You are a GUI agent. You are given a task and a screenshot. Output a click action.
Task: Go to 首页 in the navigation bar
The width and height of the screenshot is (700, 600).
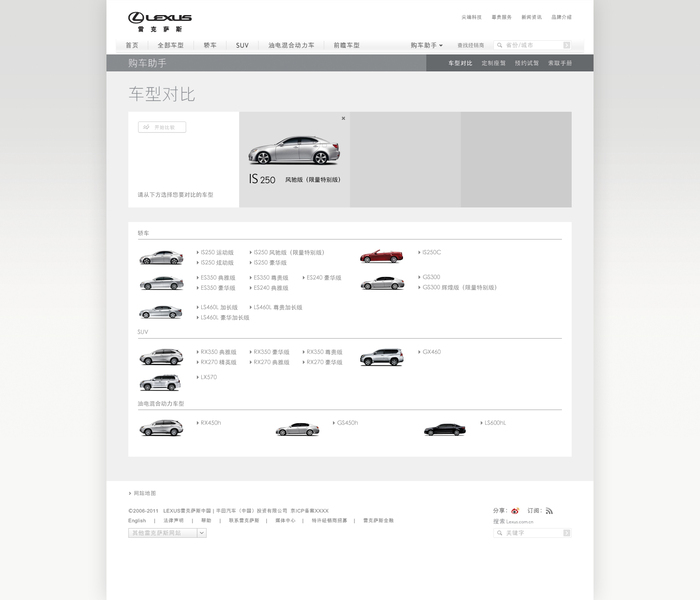point(132,45)
